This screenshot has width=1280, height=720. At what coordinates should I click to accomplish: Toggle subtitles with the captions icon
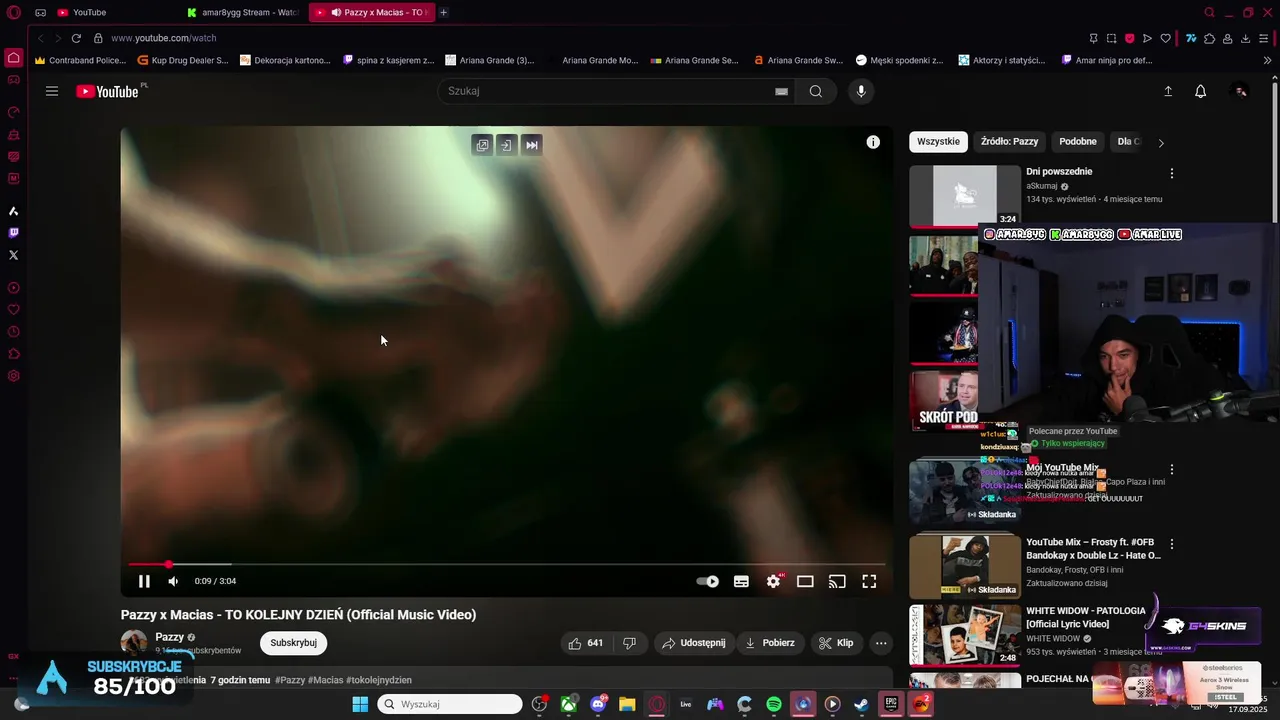point(741,581)
